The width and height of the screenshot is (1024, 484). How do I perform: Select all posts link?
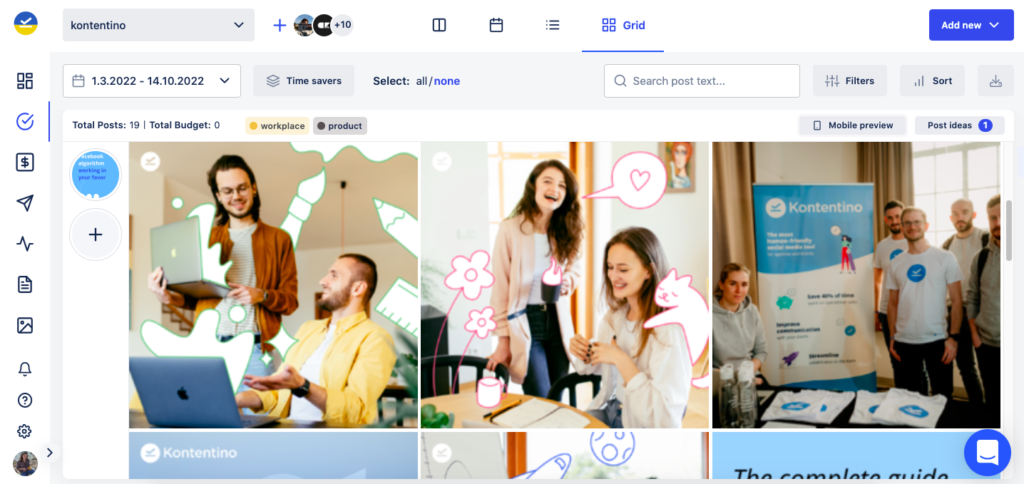point(422,81)
